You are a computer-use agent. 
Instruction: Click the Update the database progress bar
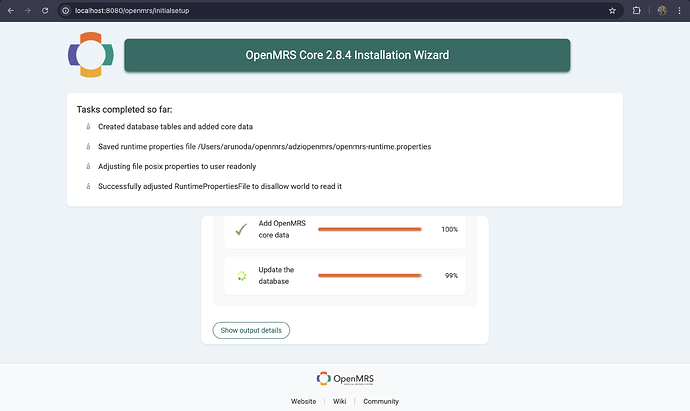click(x=370, y=276)
